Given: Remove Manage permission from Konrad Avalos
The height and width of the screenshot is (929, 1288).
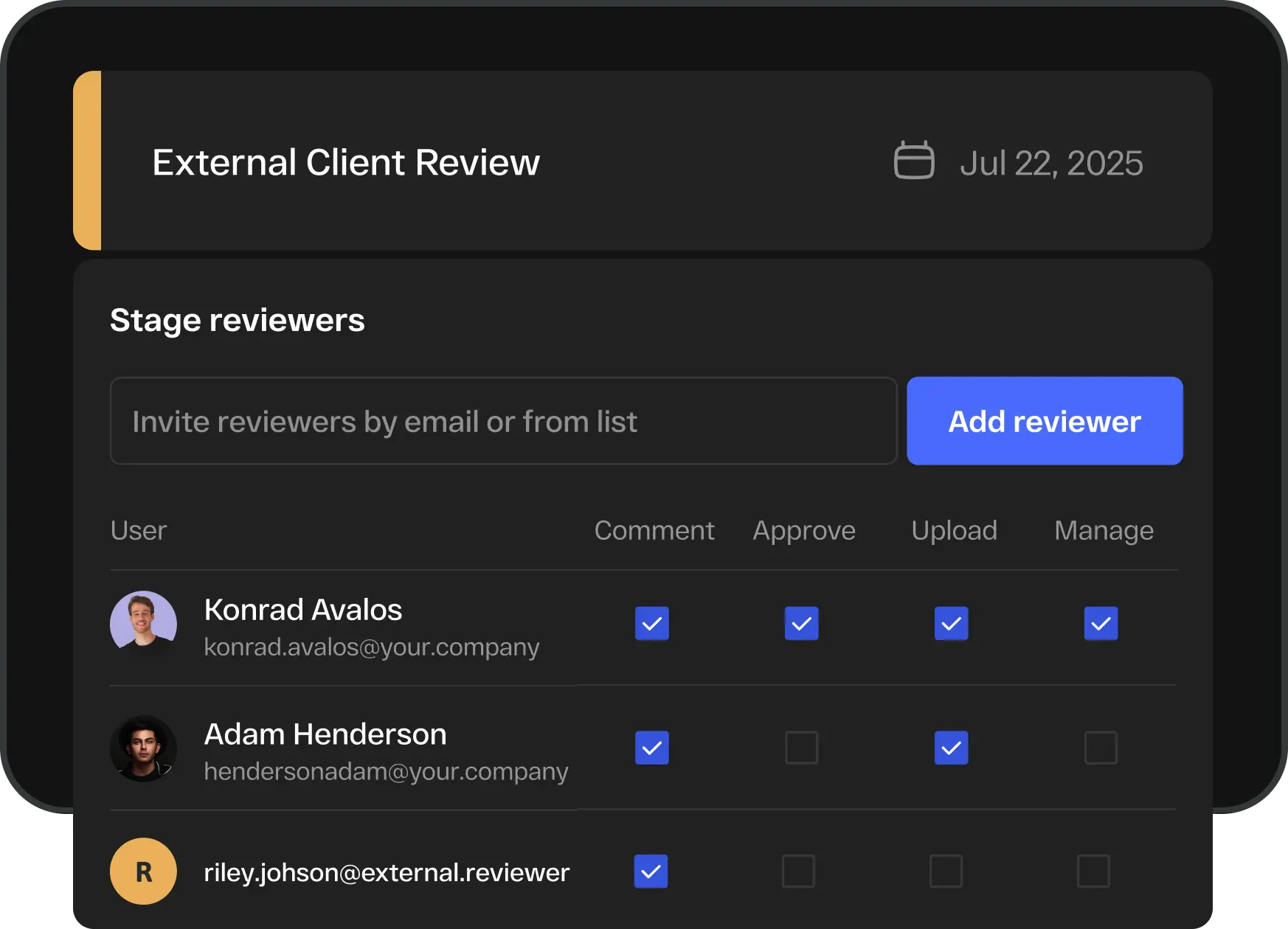Looking at the screenshot, I should [x=1101, y=624].
